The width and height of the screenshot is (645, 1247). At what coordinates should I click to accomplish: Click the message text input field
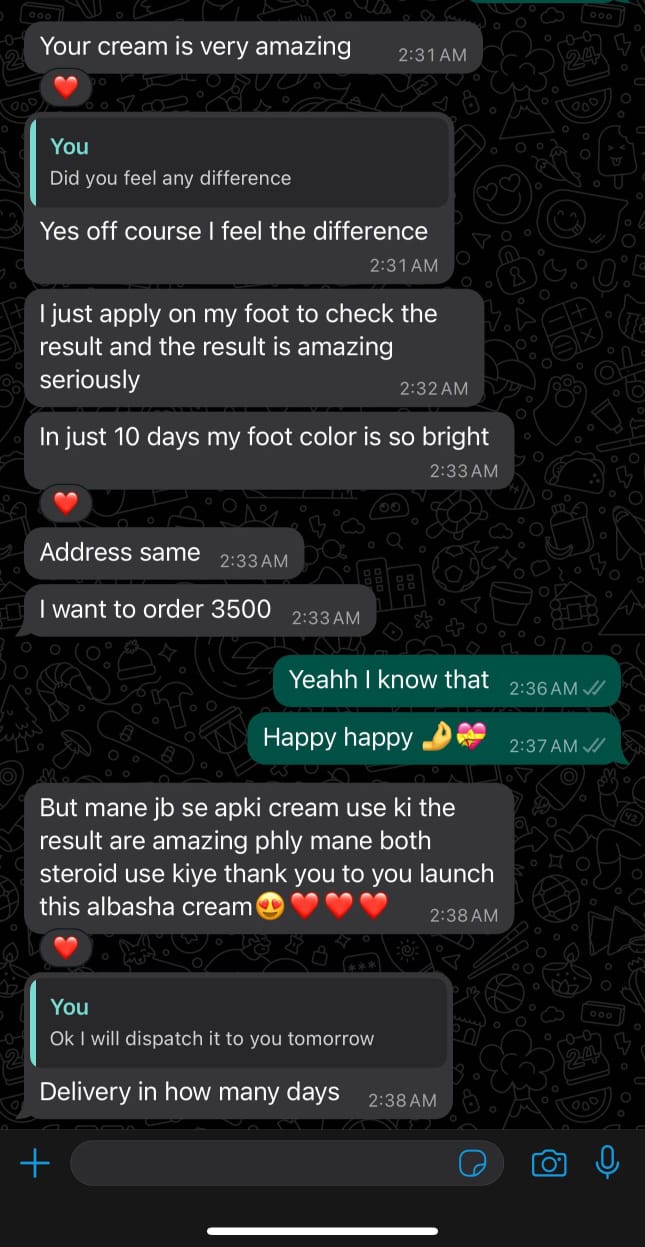tap(286, 1163)
